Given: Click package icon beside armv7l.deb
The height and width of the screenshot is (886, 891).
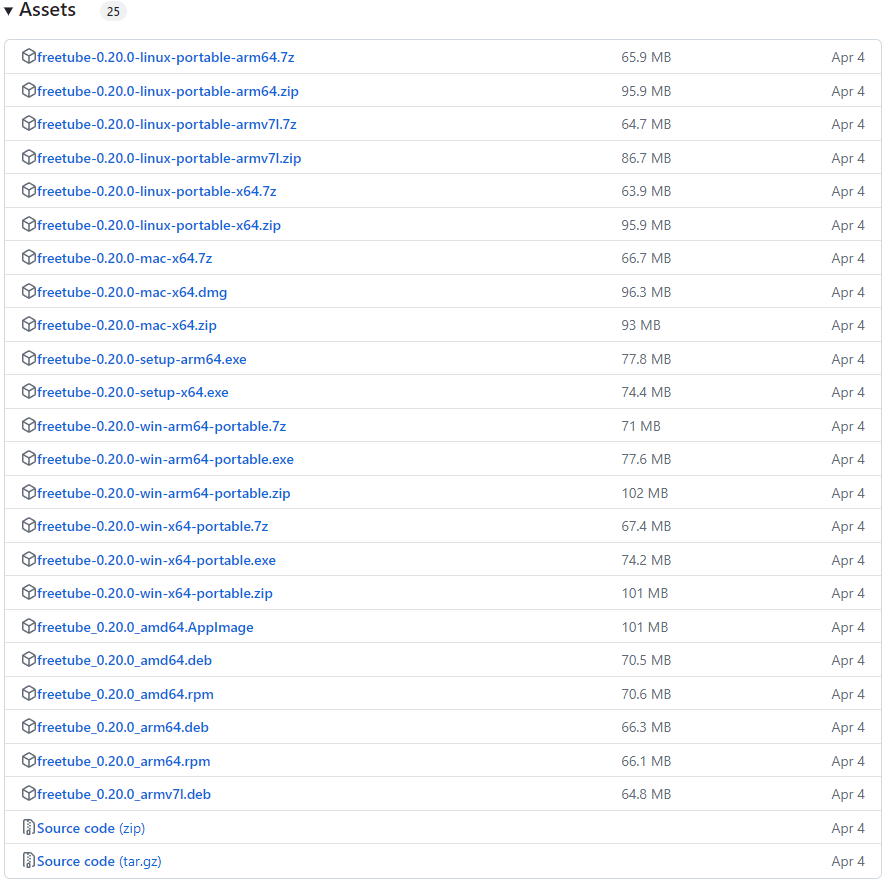Looking at the screenshot, I should click(28, 793).
